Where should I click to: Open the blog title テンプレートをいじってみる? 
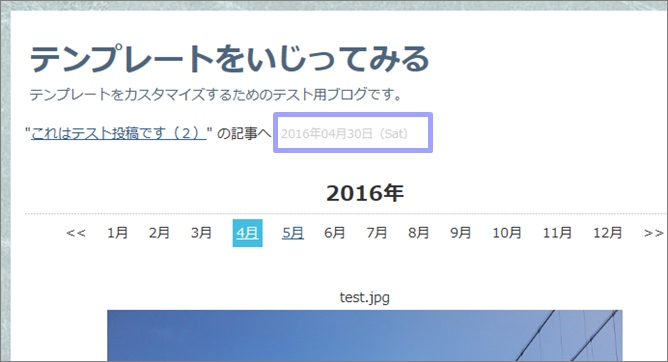tap(229, 59)
